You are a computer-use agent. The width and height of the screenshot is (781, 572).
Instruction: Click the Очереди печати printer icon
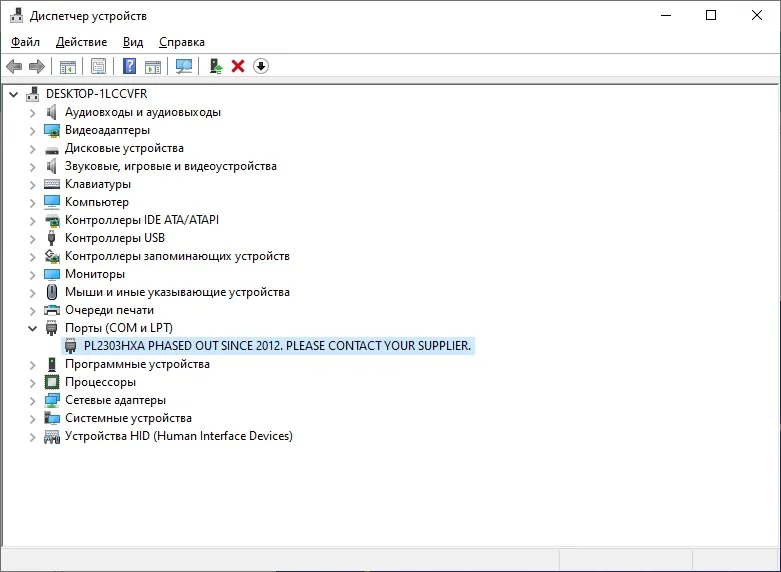52,310
